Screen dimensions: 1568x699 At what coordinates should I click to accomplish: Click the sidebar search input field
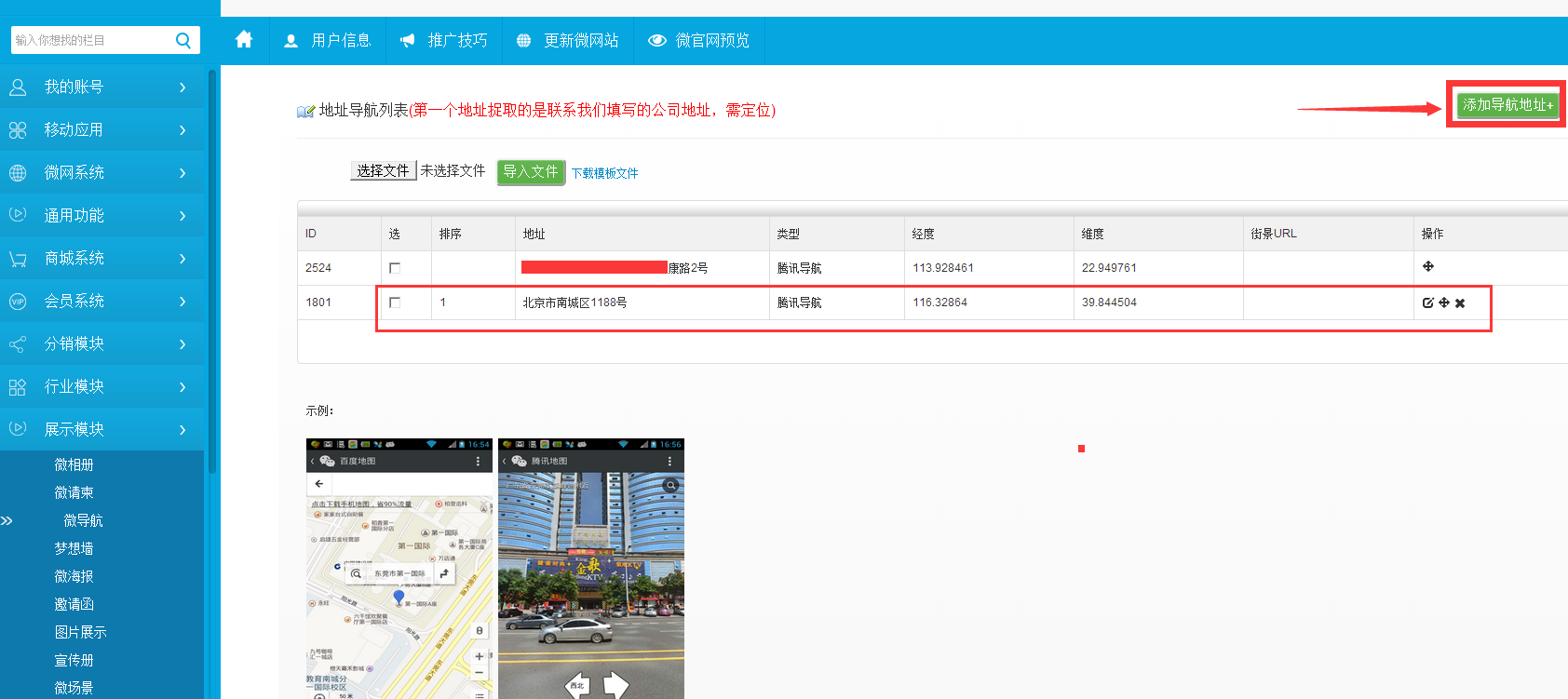(91, 40)
